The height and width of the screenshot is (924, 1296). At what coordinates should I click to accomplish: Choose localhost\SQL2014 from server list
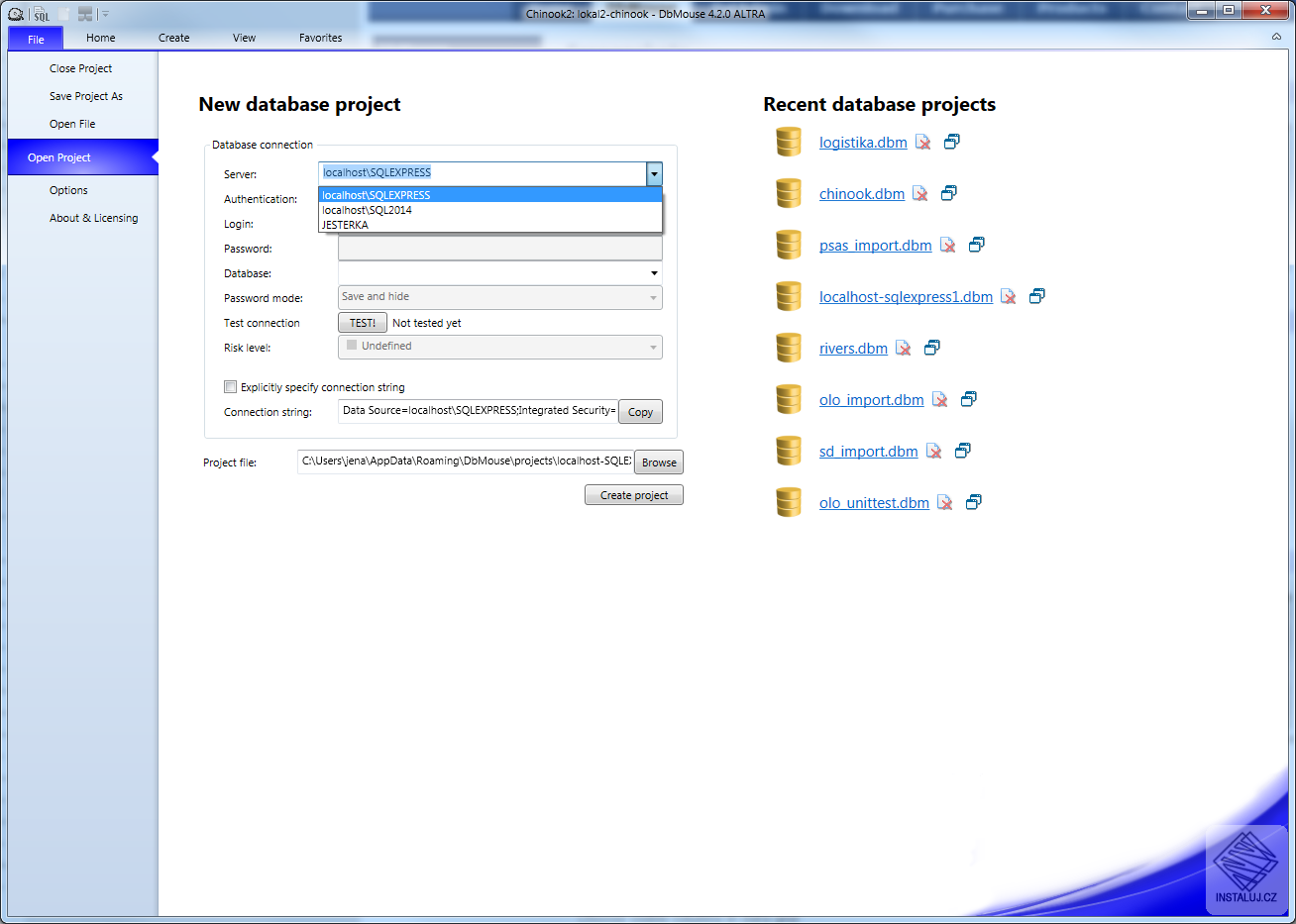point(490,210)
